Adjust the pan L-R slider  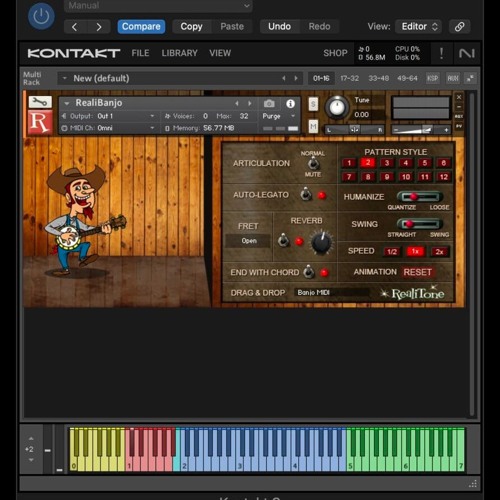(354, 130)
